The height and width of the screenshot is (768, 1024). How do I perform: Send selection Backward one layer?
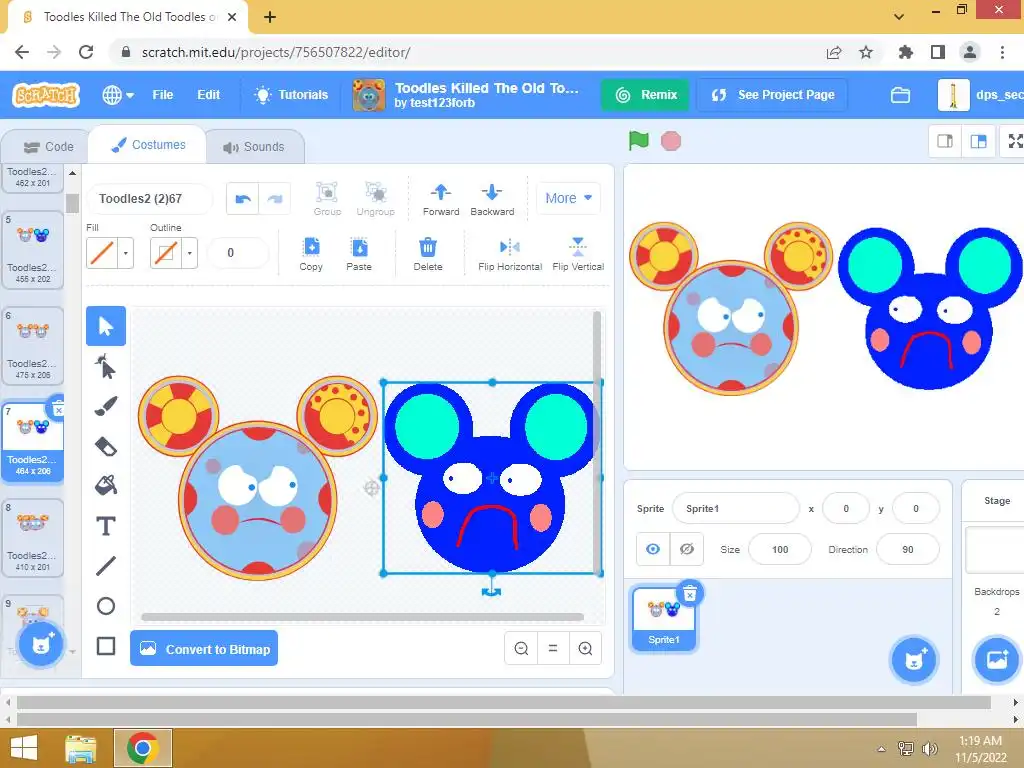(x=492, y=199)
